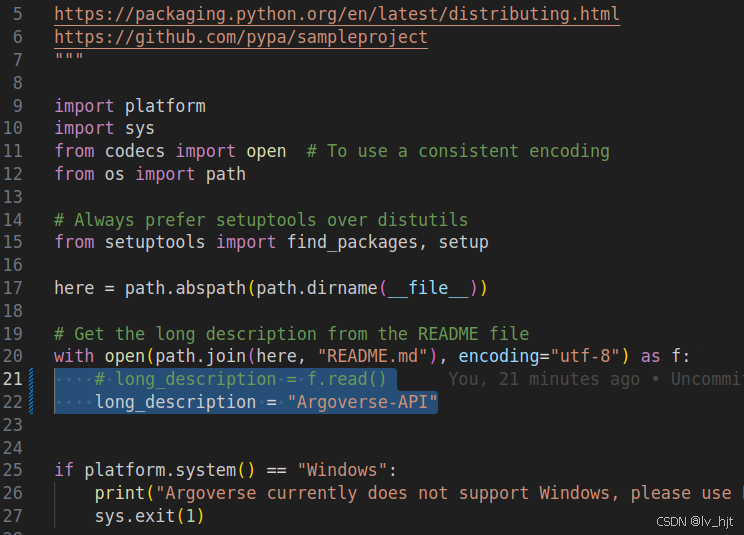This screenshot has width=744, height=535.
Task: Click the "Argoverse-API" string value
Action: click(x=363, y=402)
